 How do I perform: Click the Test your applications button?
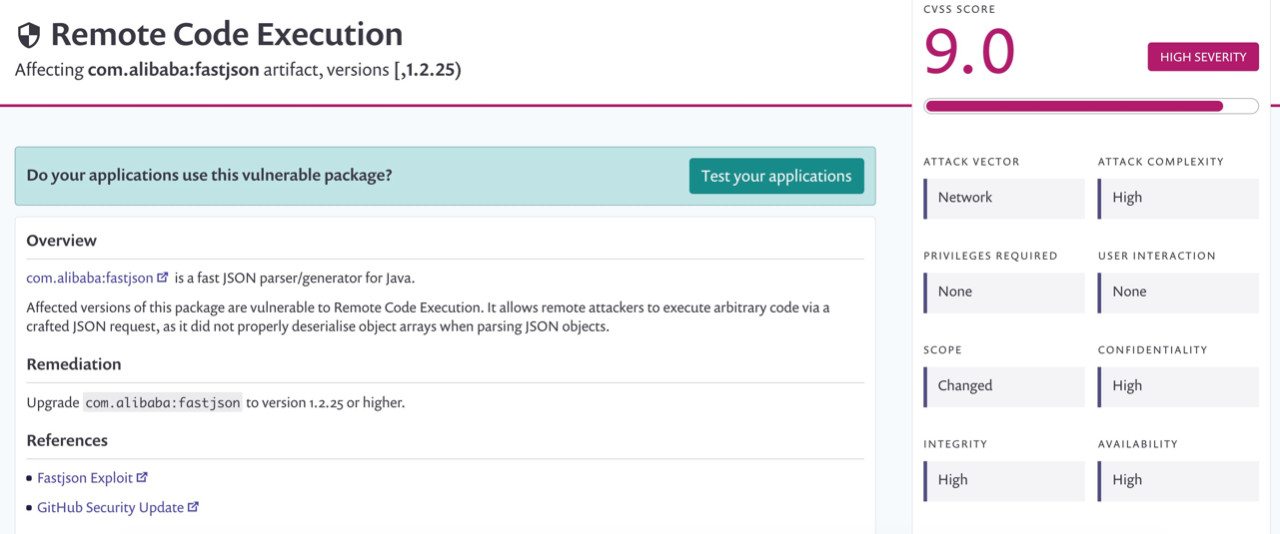[x=776, y=176]
